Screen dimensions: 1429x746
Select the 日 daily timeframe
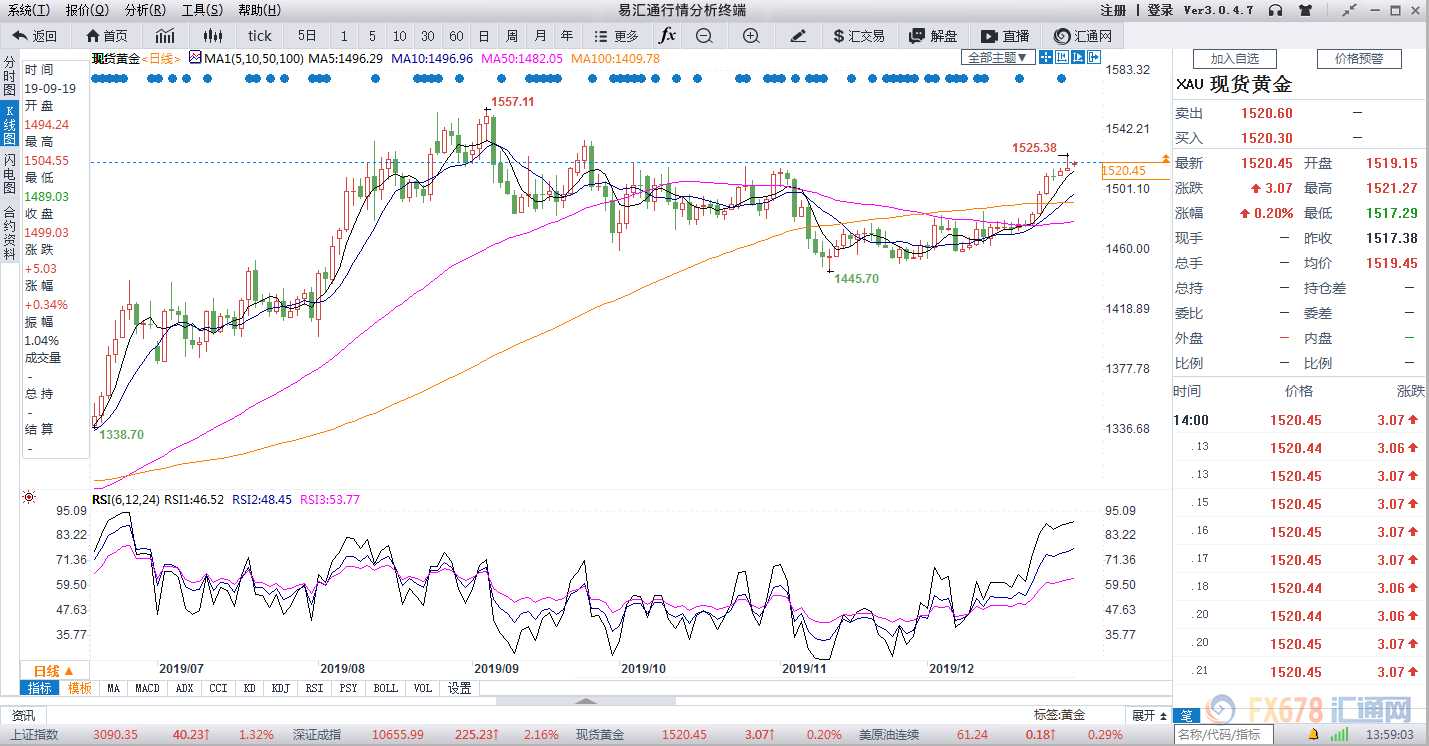(x=484, y=36)
